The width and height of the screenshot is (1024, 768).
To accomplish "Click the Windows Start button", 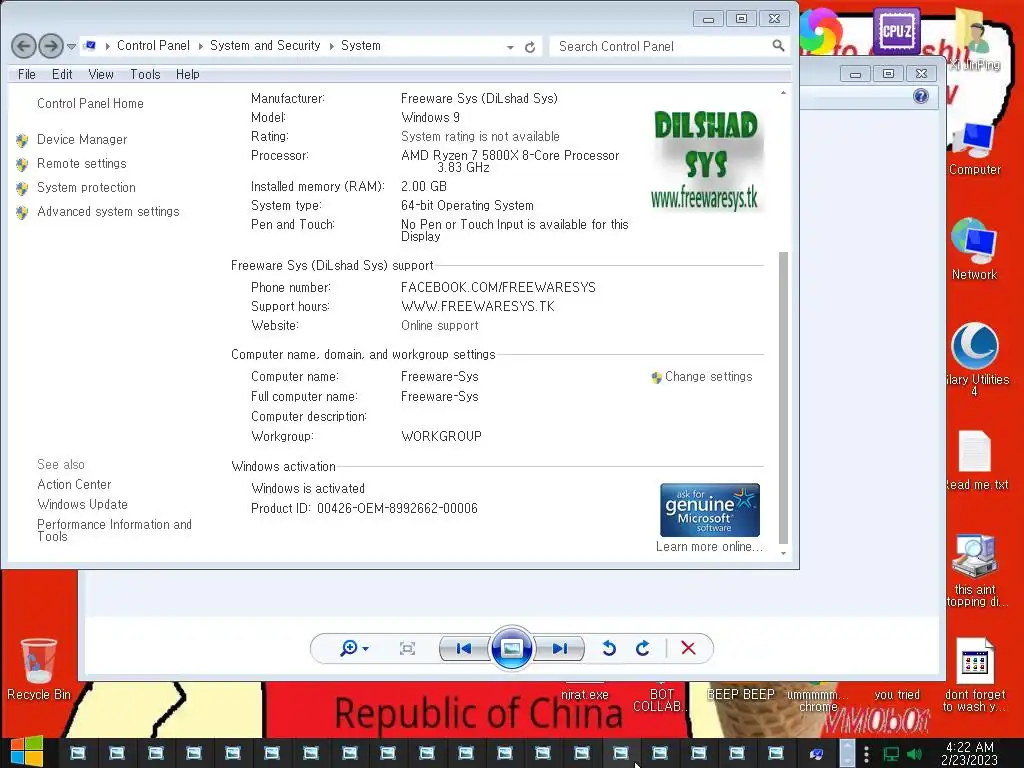I will coord(27,752).
